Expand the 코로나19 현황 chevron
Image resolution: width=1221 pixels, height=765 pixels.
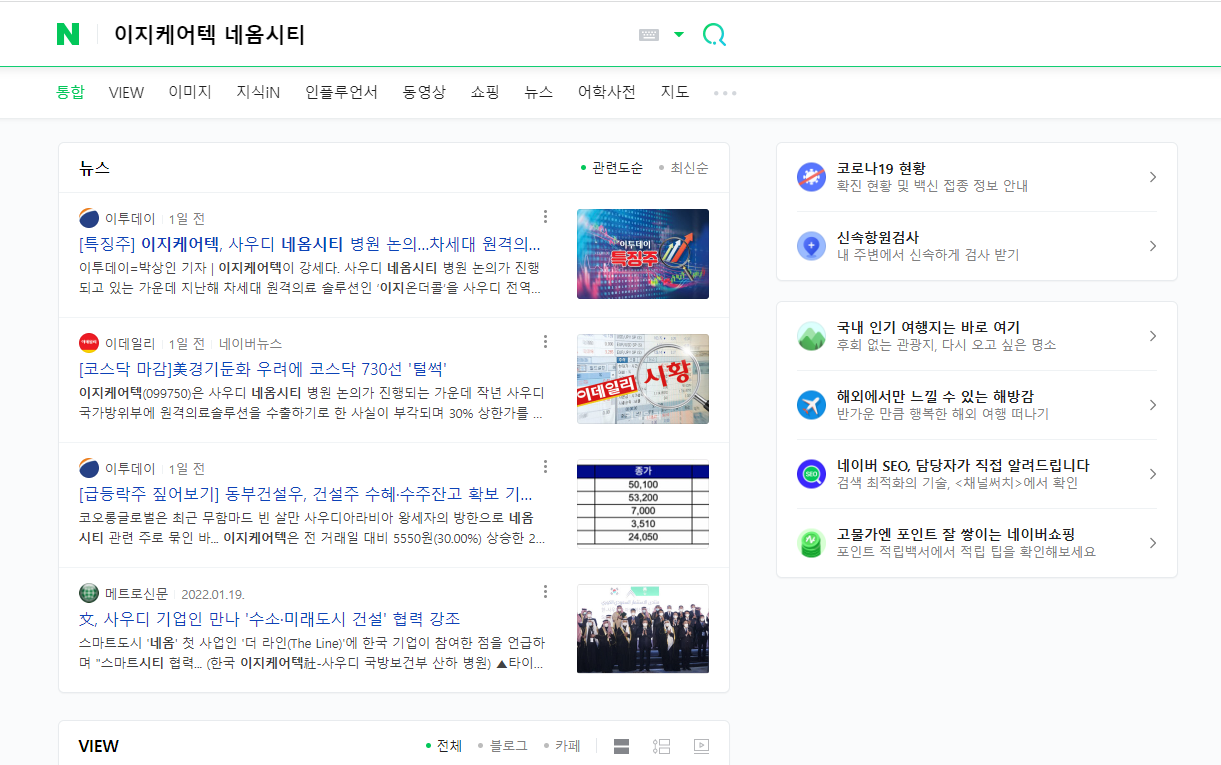(1153, 177)
